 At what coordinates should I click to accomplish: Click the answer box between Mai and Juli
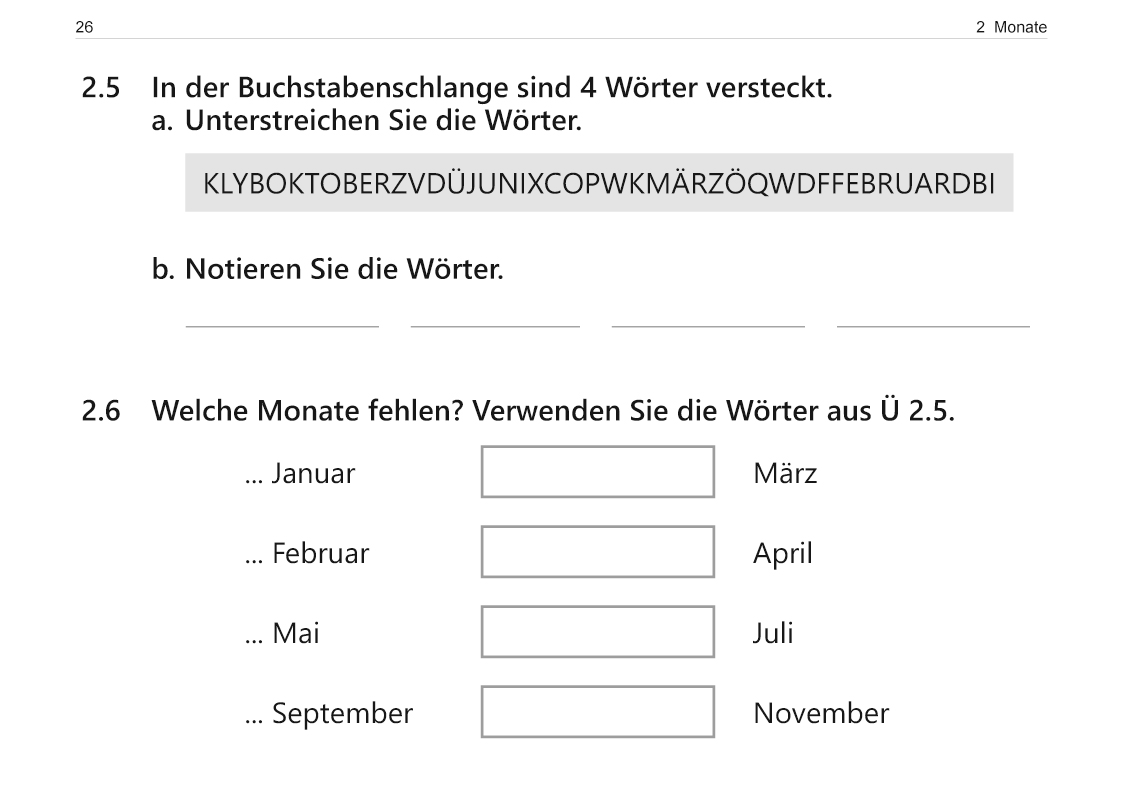tap(597, 632)
